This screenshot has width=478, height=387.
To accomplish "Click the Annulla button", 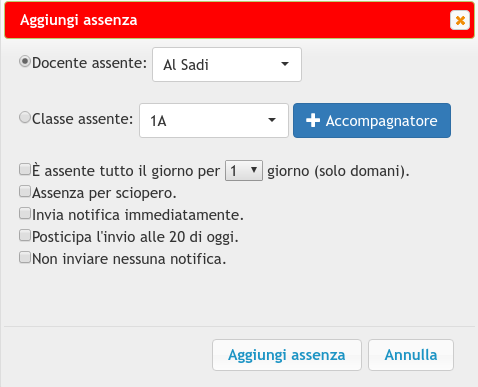I will (x=411, y=355).
